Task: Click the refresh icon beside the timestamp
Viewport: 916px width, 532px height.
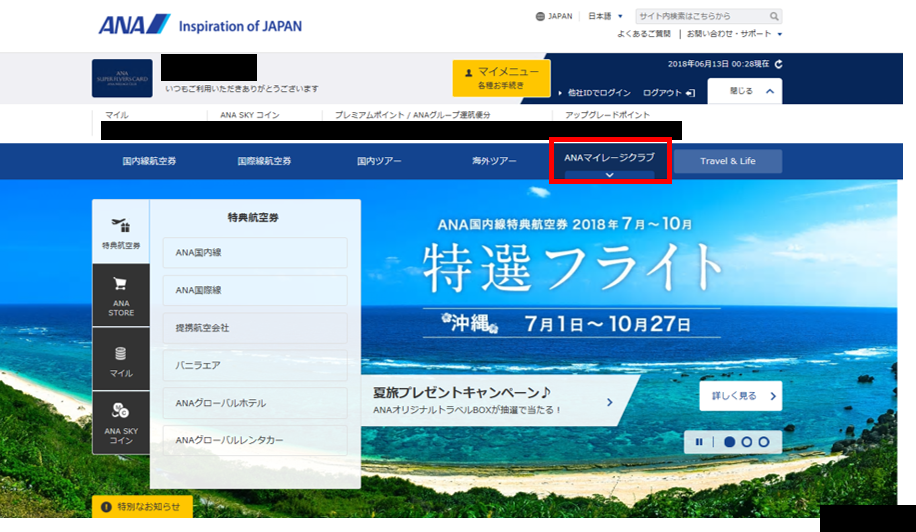Action: tap(778, 64)
